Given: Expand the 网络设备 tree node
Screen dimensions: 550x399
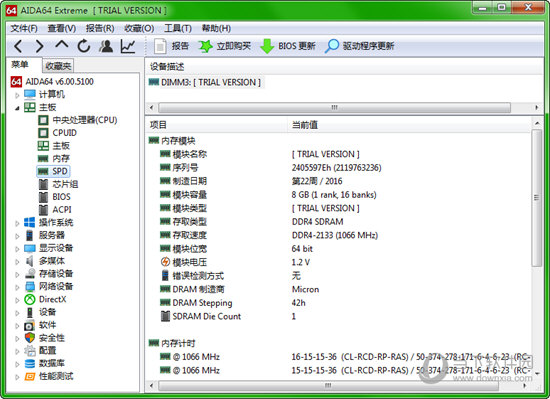Looking at the screenshot, I should click(x=17, y=287).
